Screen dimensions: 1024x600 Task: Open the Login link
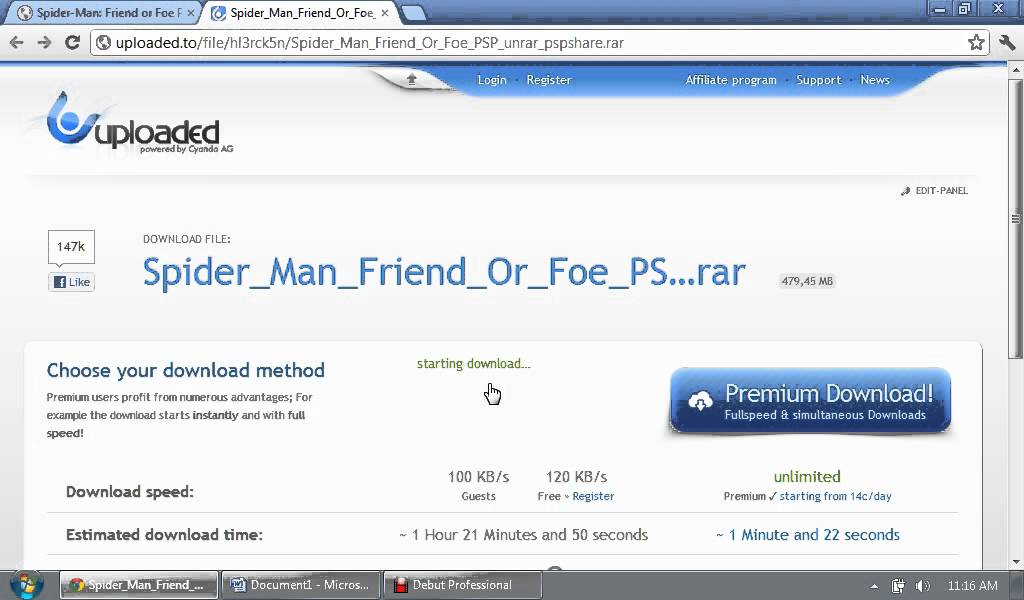tap(492, 80)
